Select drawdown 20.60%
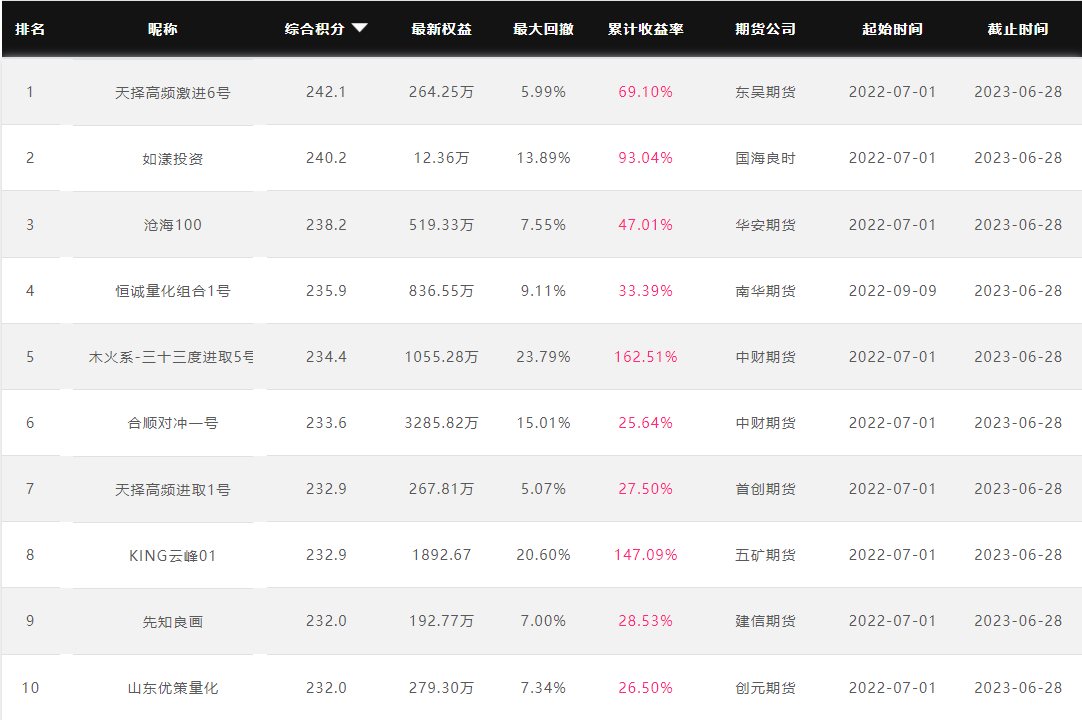The image size is (1082, 720). click(x=543, y=555)
